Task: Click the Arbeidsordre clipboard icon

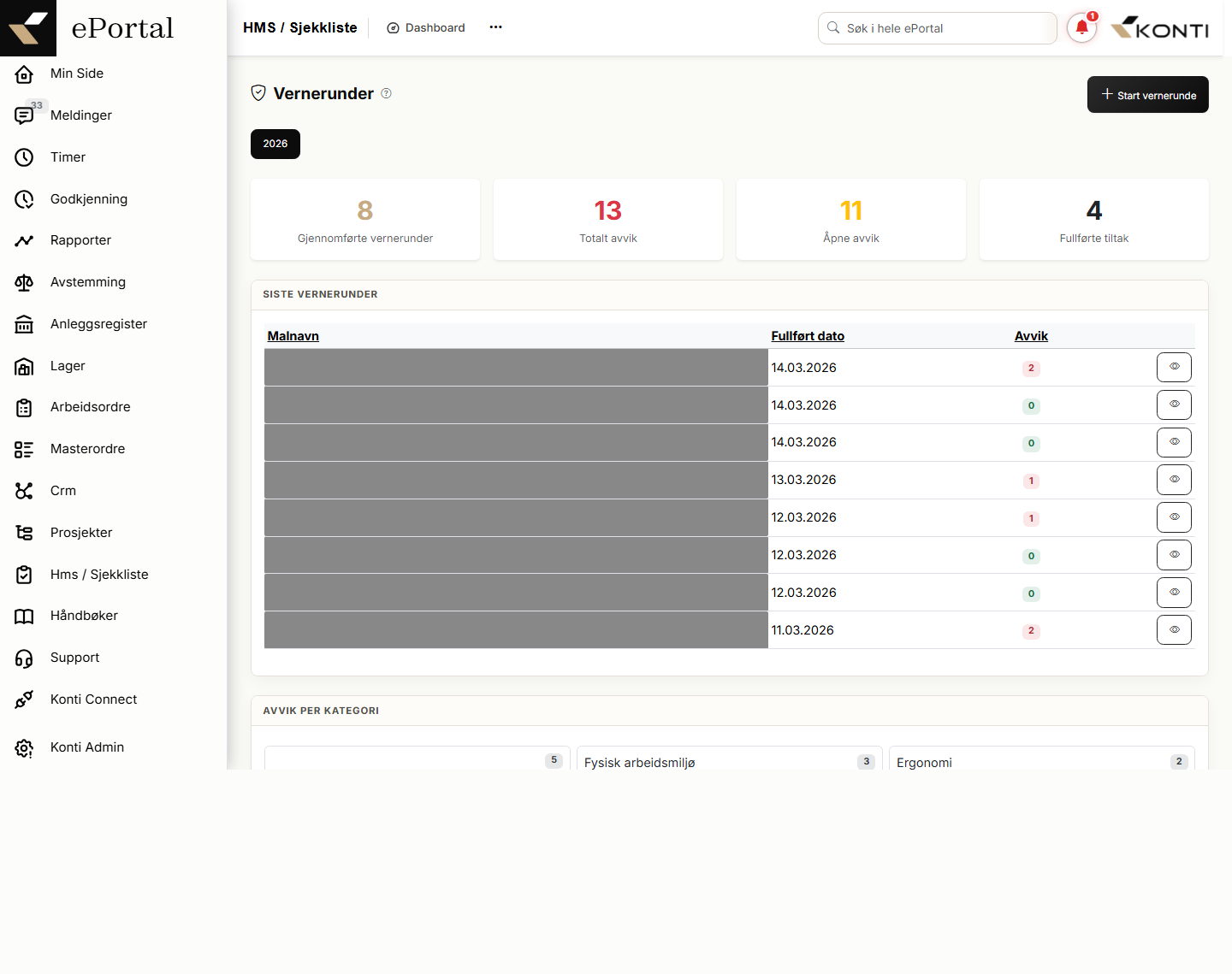Action: pyautogui.click(x=24, y=408)
